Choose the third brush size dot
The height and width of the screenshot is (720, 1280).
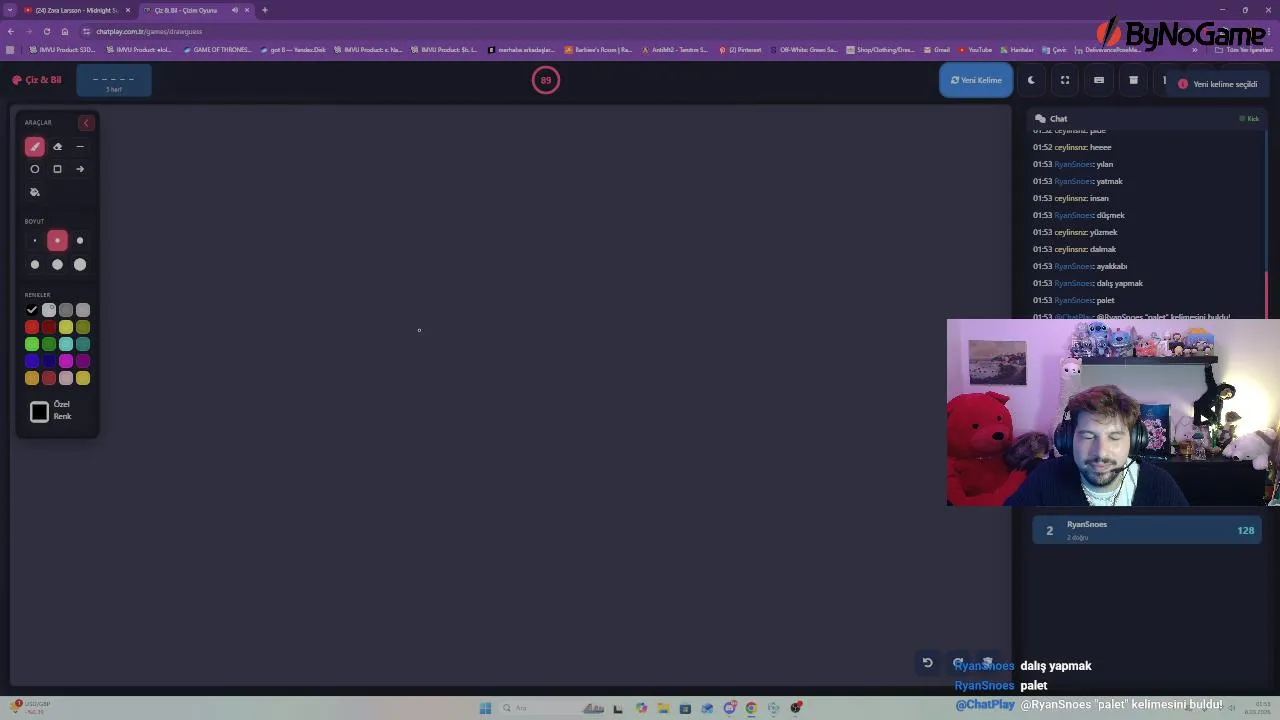click(80, 241)
